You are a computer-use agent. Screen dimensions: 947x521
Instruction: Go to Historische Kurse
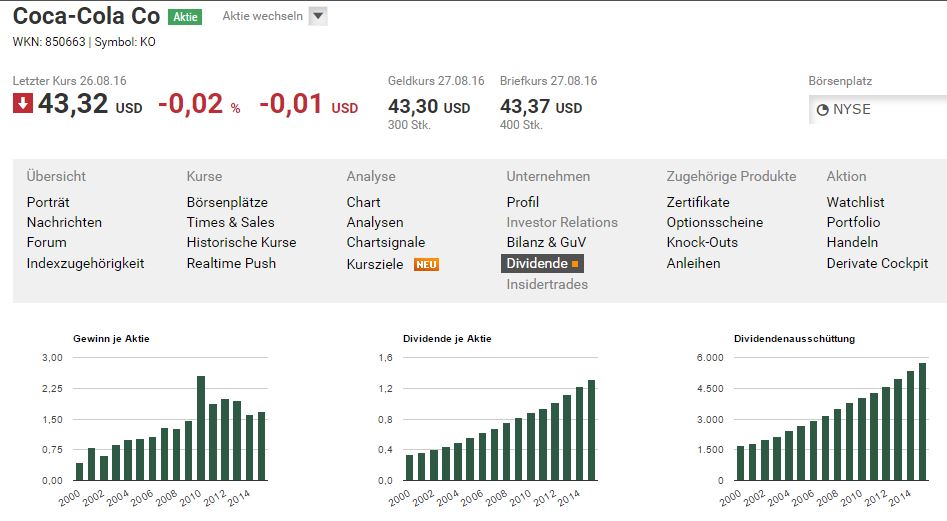[241, 242]
